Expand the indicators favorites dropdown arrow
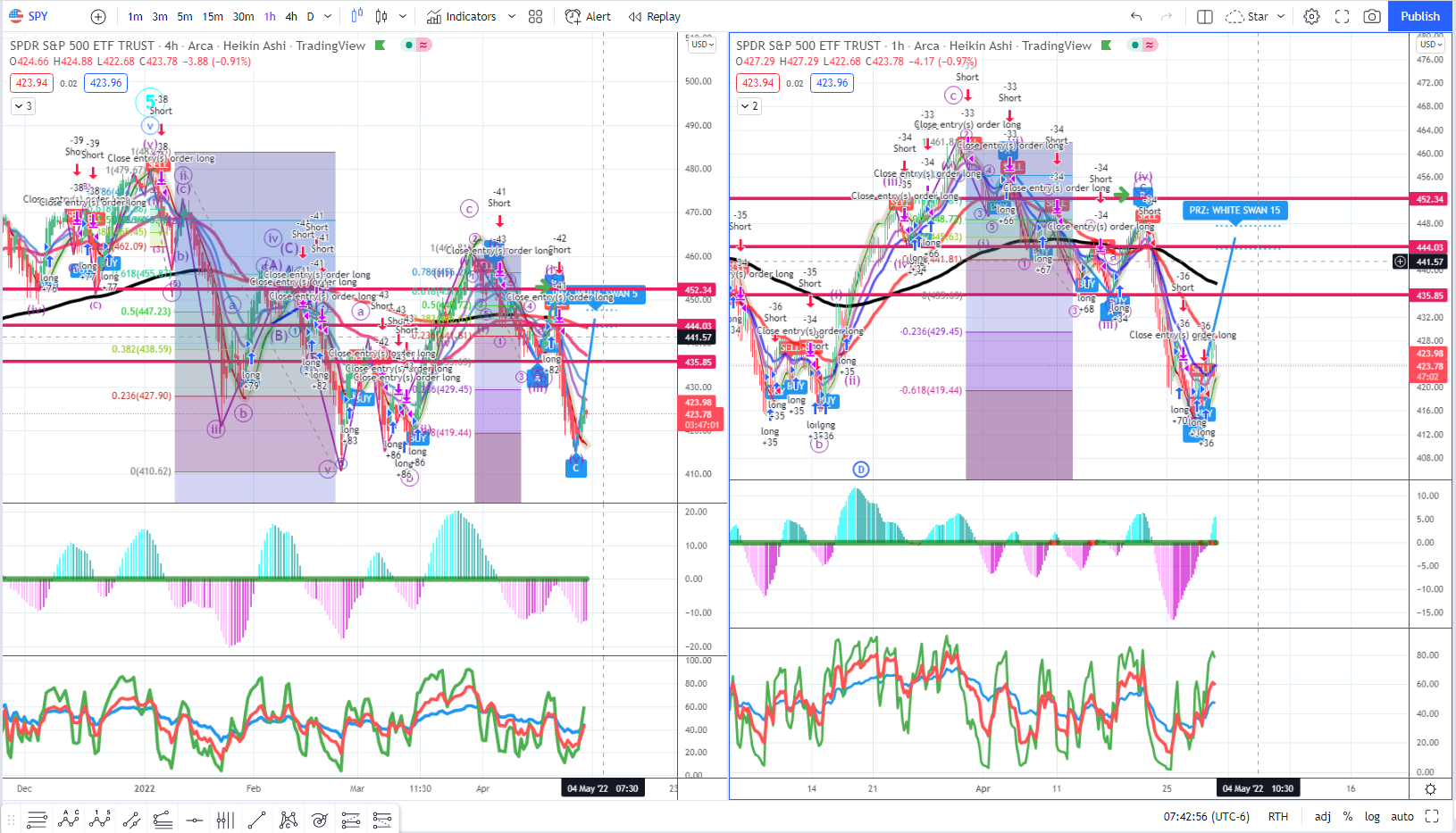 click(512, 16)
